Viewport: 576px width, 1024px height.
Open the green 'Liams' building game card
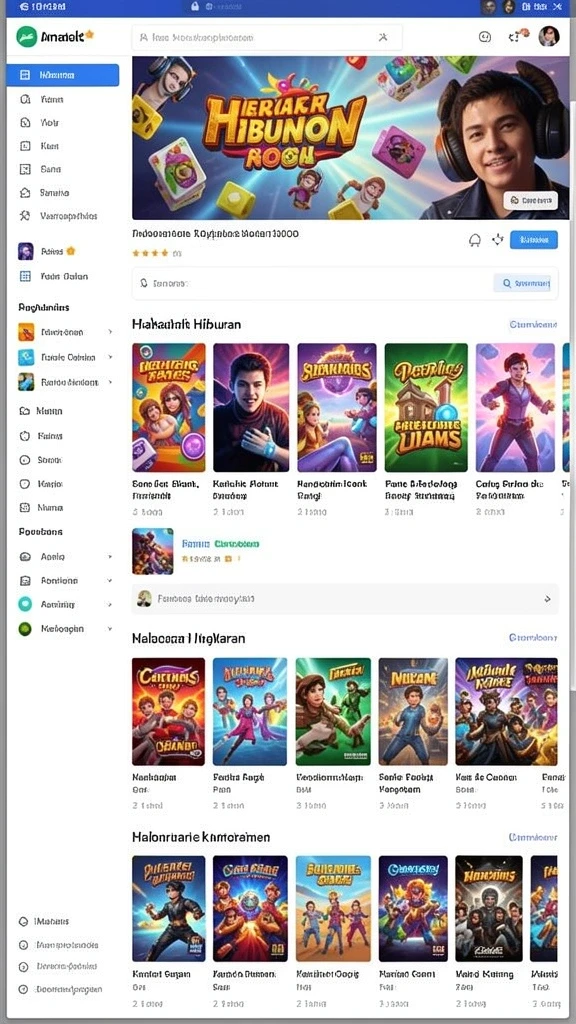pos(426,408)
